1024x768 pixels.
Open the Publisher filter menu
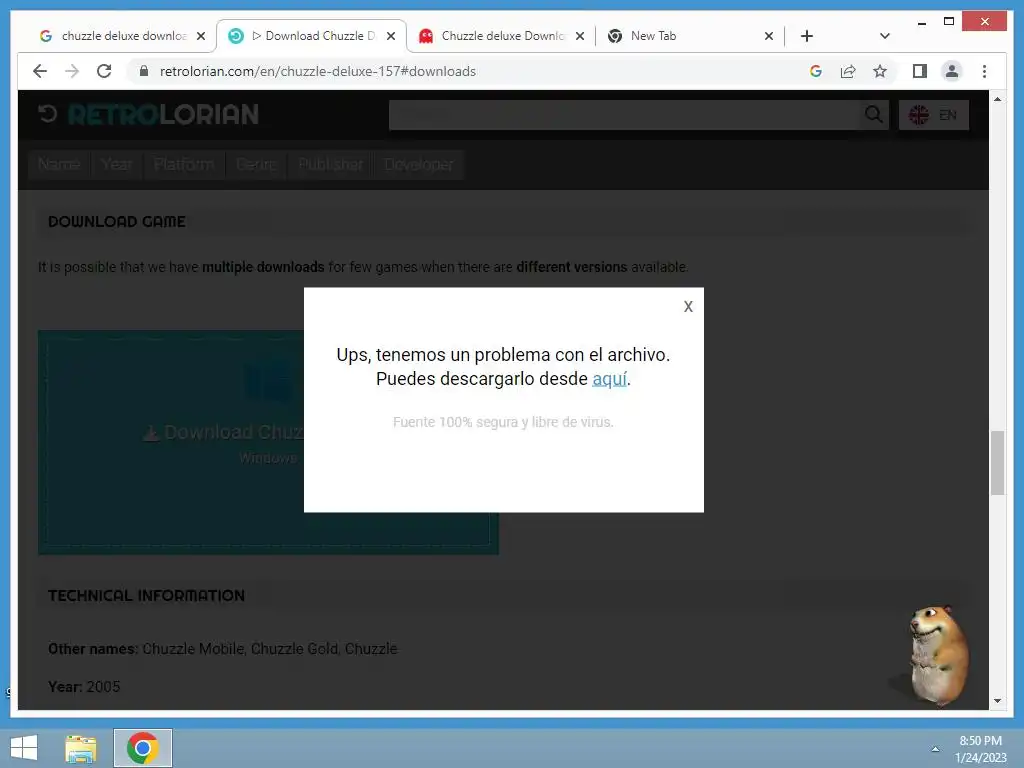pos(330,165)
